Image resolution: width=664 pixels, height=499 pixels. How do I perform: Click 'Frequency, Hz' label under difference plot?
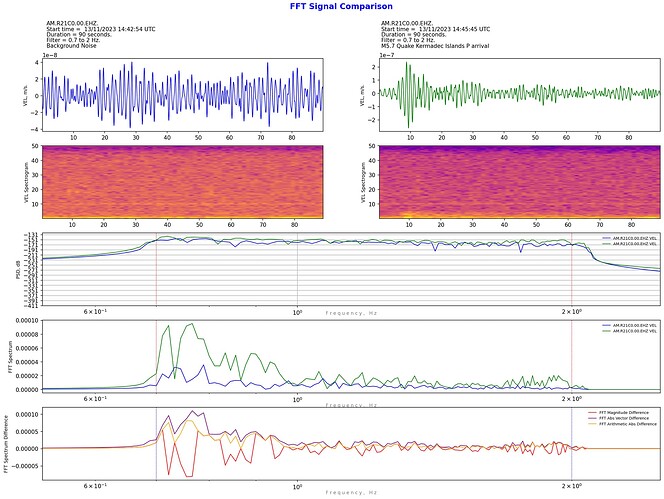(351, 492)
